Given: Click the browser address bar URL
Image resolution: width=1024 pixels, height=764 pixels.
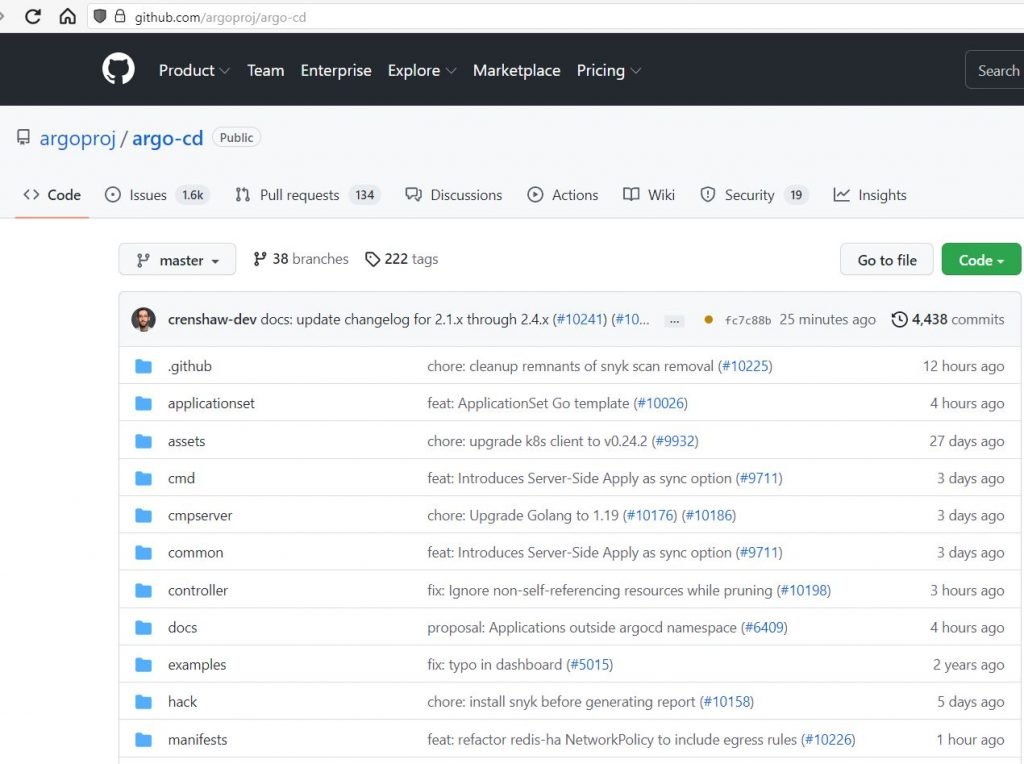Looking at the screenshot, I should (220, 17).
